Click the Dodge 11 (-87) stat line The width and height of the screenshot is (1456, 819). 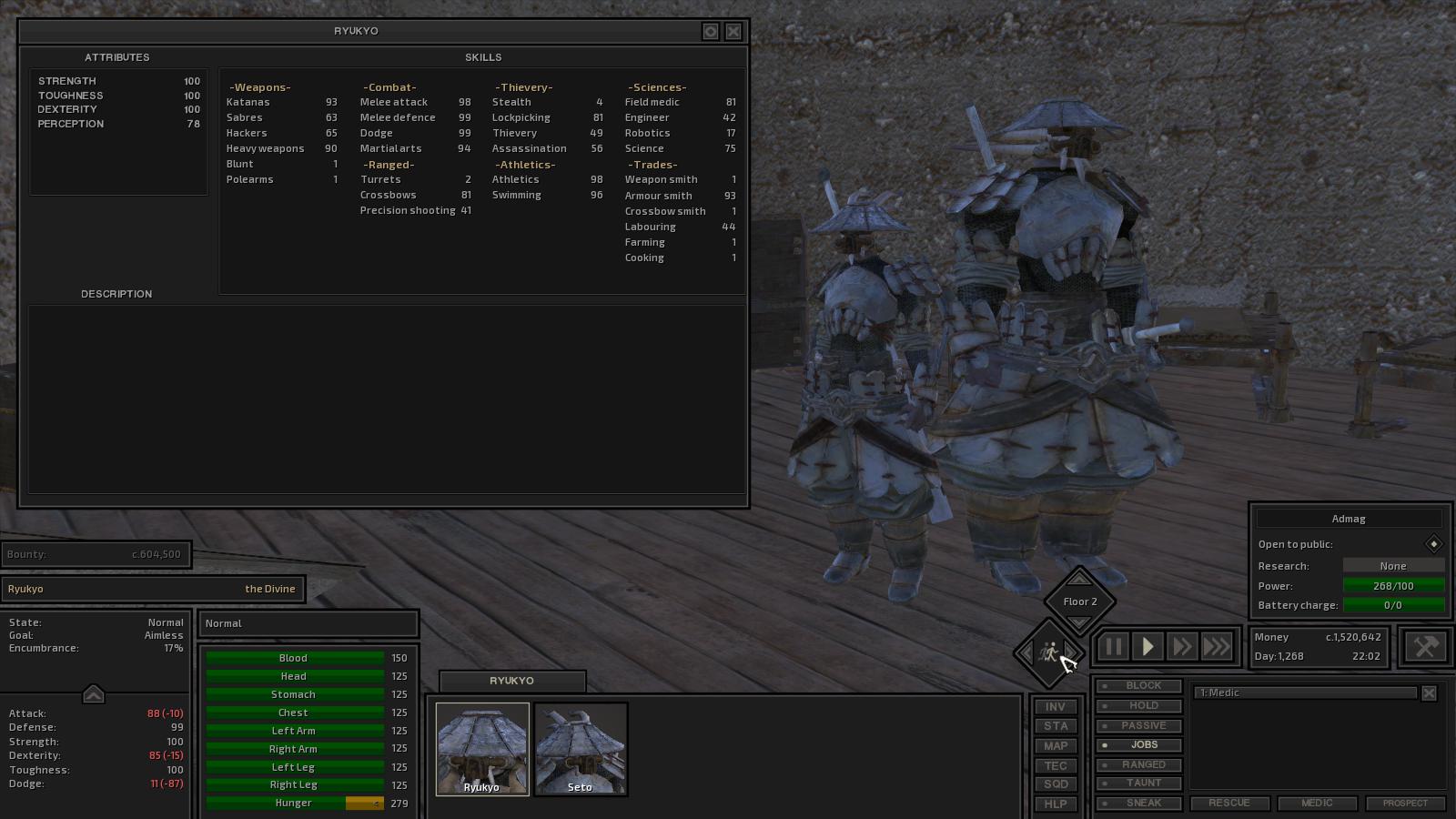click(96, 784)
